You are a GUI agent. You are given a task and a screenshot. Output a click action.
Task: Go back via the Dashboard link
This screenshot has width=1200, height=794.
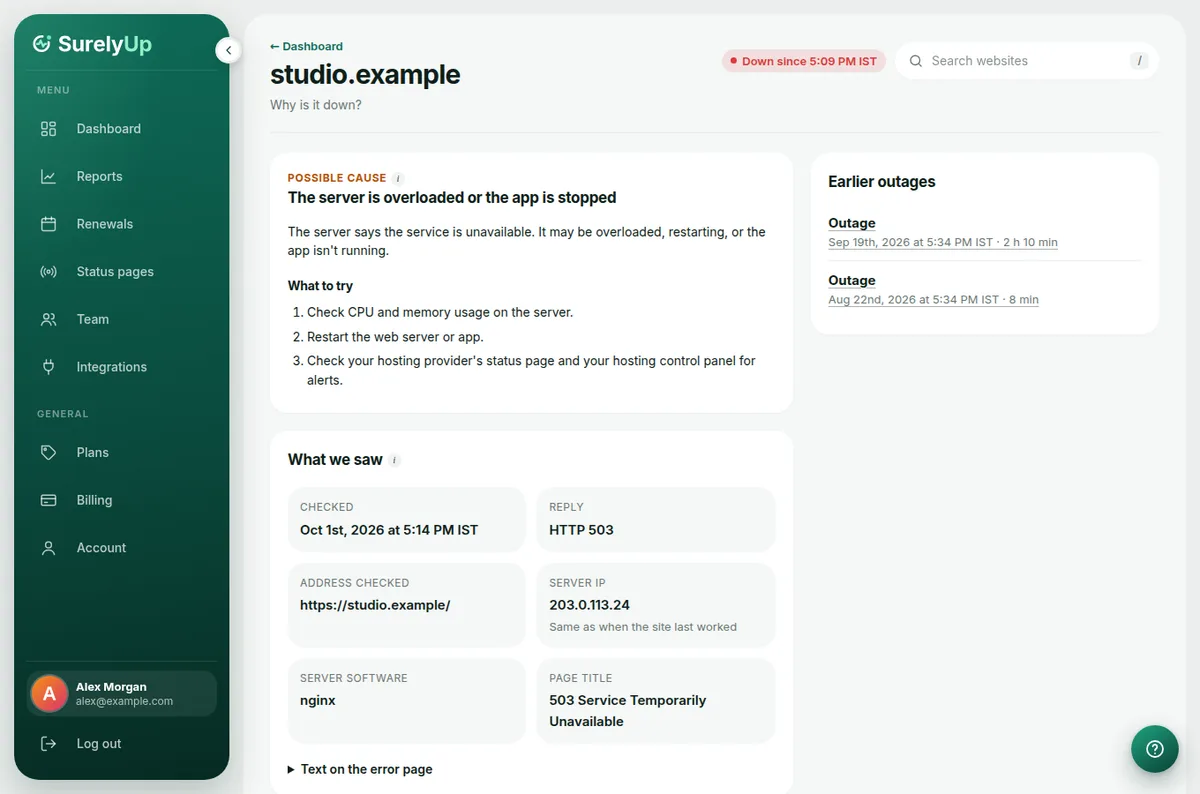pyautogui.click(x=306, y=46)
